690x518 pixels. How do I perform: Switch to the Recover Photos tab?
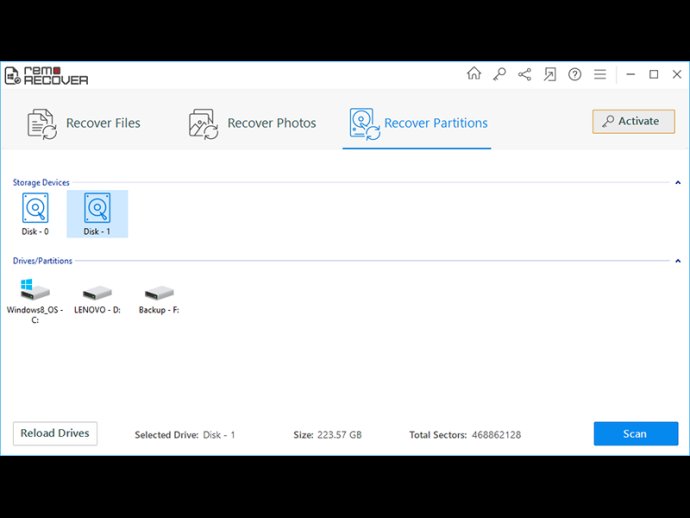click(x=252, y=124)
